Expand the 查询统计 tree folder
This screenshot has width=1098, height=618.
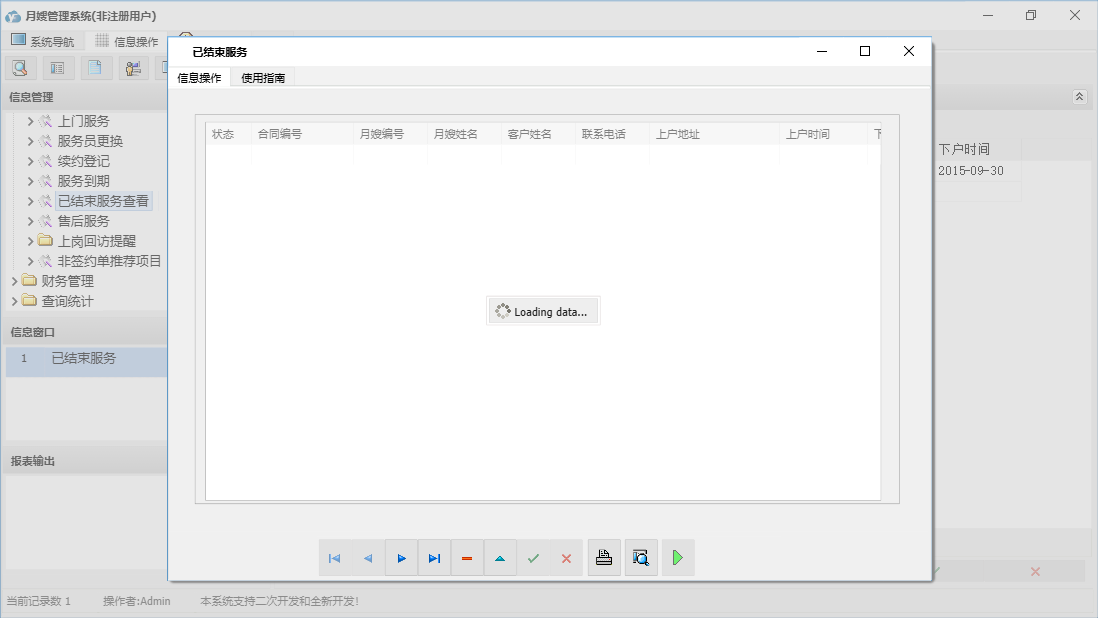pyautogui.click(x=15, y=301)
